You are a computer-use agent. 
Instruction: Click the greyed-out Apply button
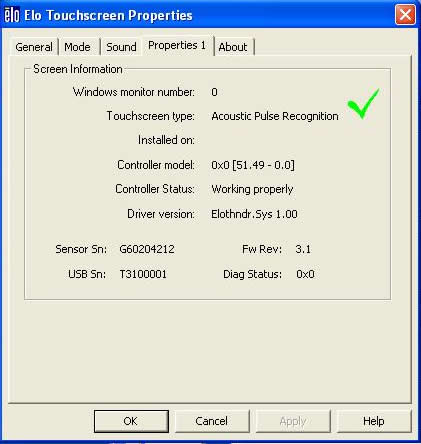[x=293, y=421]
